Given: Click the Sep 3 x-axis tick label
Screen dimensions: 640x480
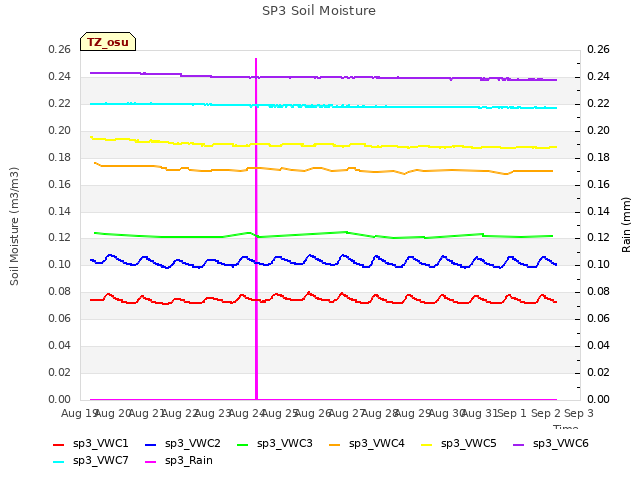Looking at the screenshot, I should 579,413.
